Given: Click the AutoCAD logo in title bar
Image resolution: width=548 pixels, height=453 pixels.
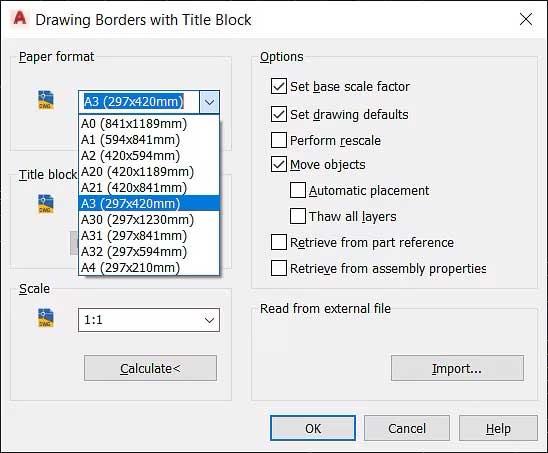Looking at the screenshot, I should pos(20,18).
